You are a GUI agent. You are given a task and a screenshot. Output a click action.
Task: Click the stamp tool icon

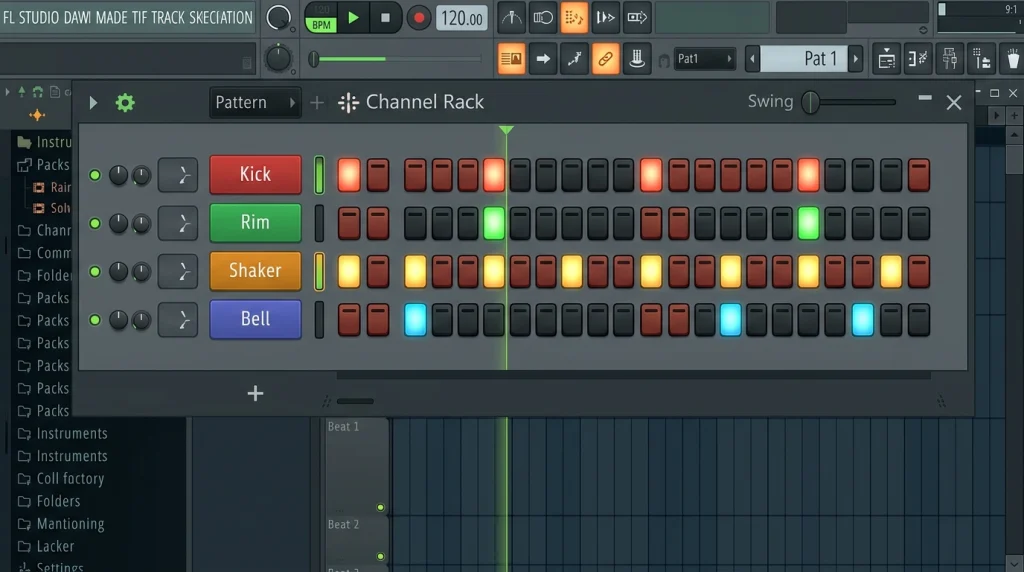(x=637, y=59)
